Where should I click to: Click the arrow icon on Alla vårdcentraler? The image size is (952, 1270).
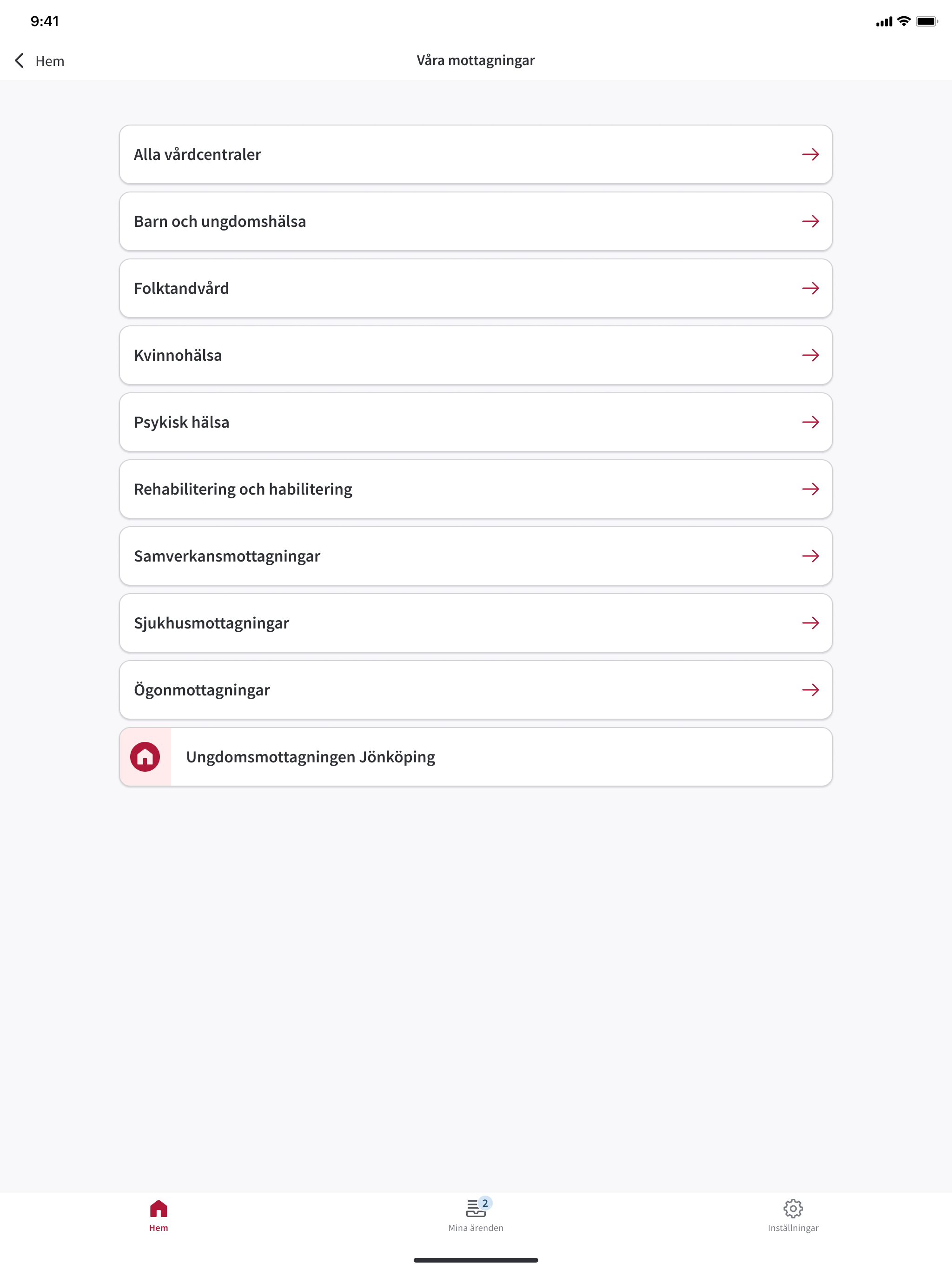click(810, 154)
